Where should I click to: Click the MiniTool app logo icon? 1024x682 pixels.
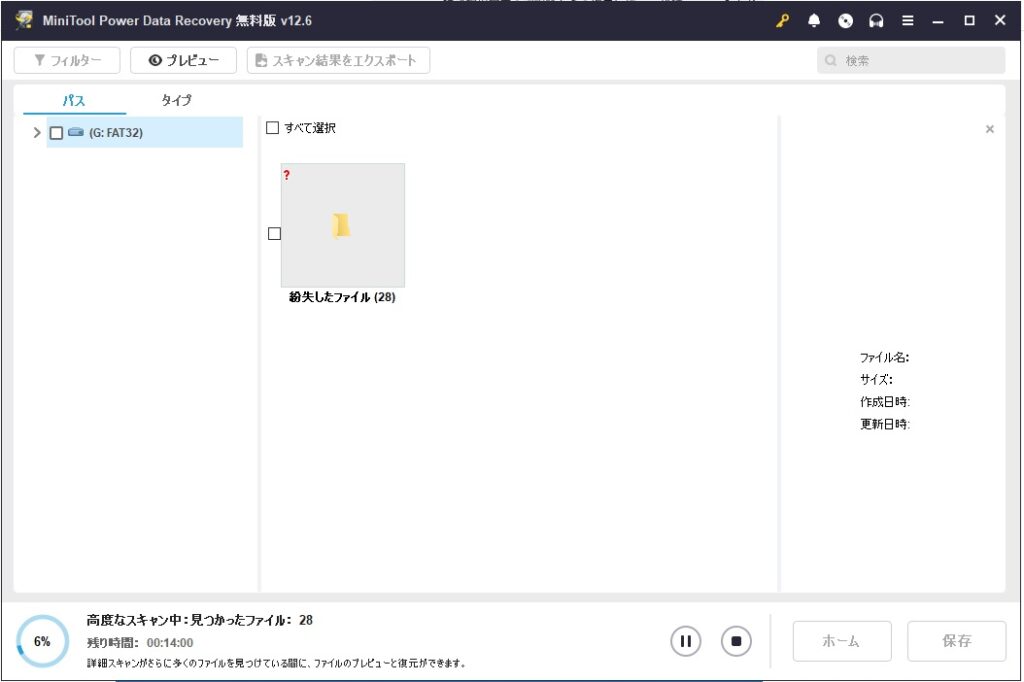click(x=25, y=20)
